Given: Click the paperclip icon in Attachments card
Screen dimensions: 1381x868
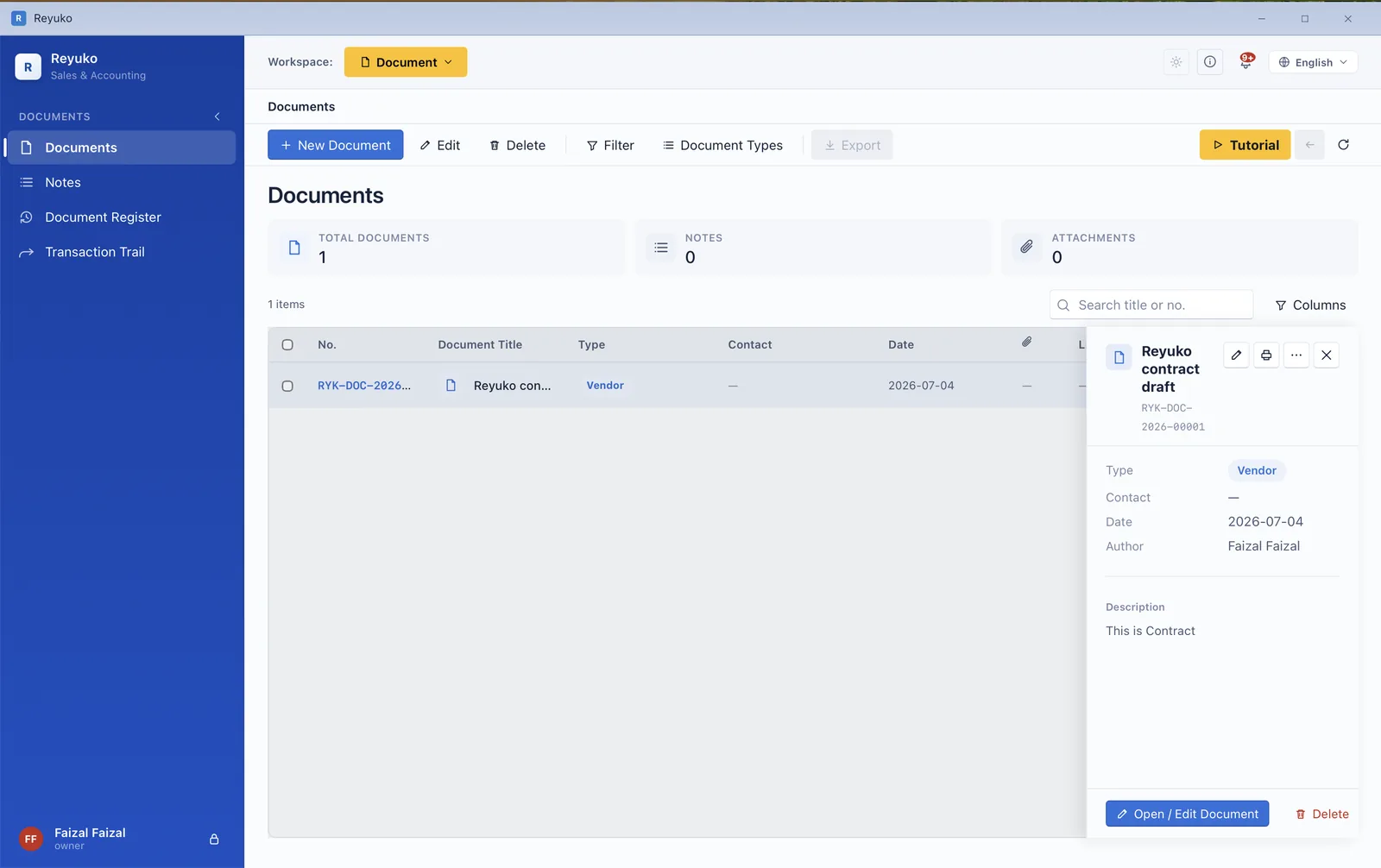Looking at the screenshot, I should coord(1026,247).
